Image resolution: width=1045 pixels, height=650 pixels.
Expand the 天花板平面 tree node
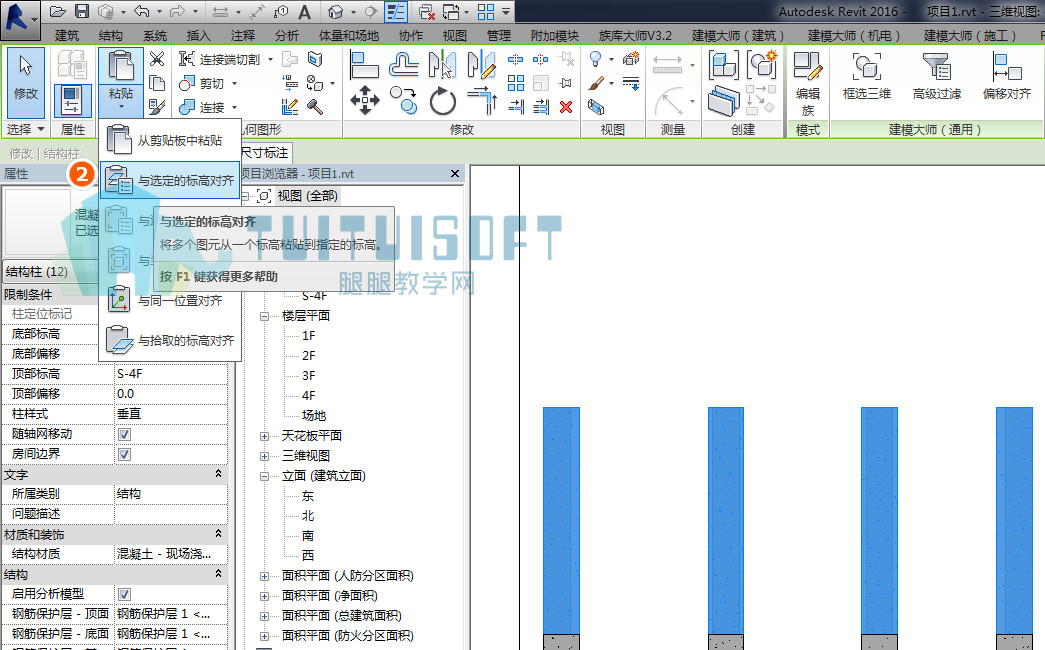pyautogui.click(x=265, y=436)
